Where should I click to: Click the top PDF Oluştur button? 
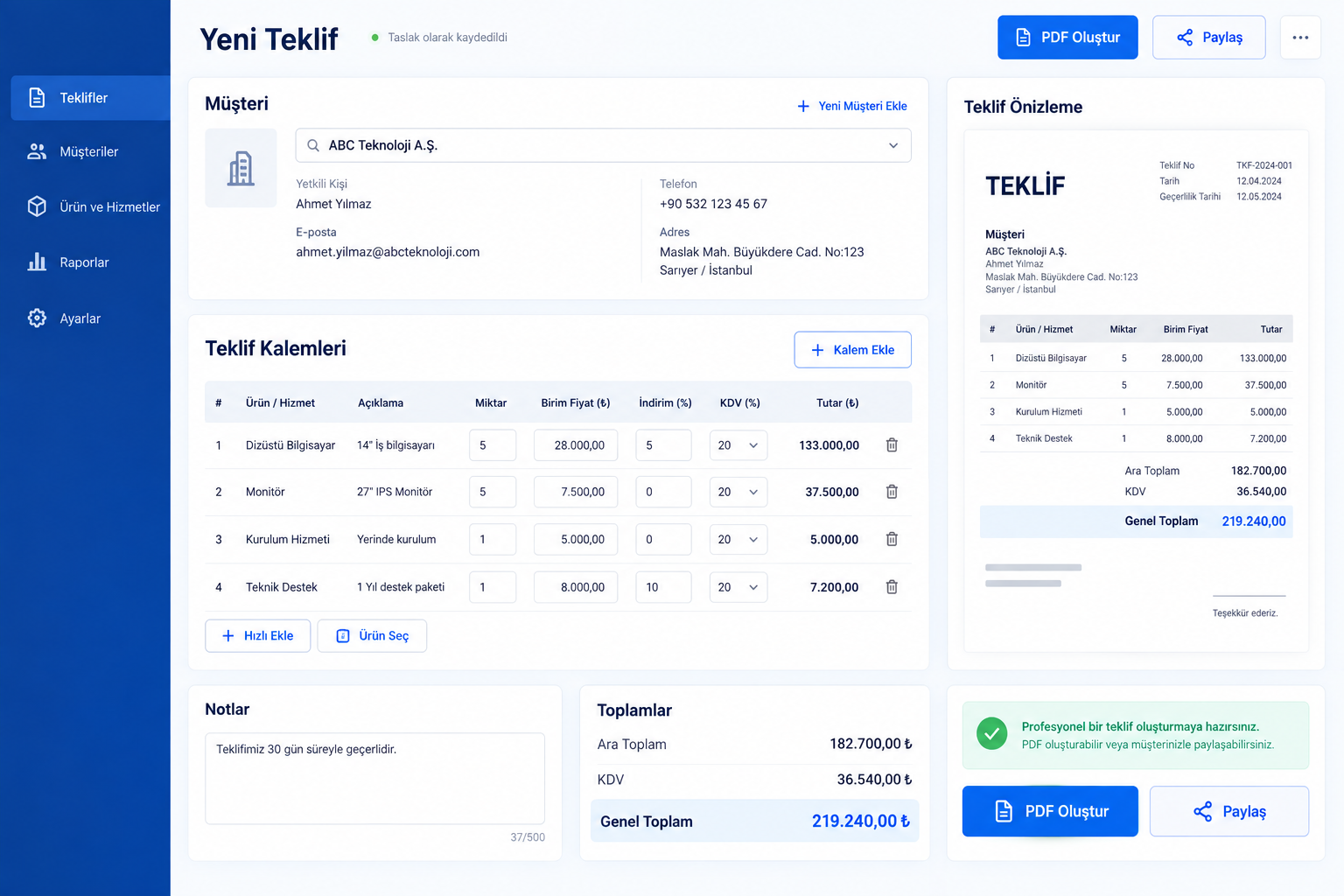click(1067, 38)
